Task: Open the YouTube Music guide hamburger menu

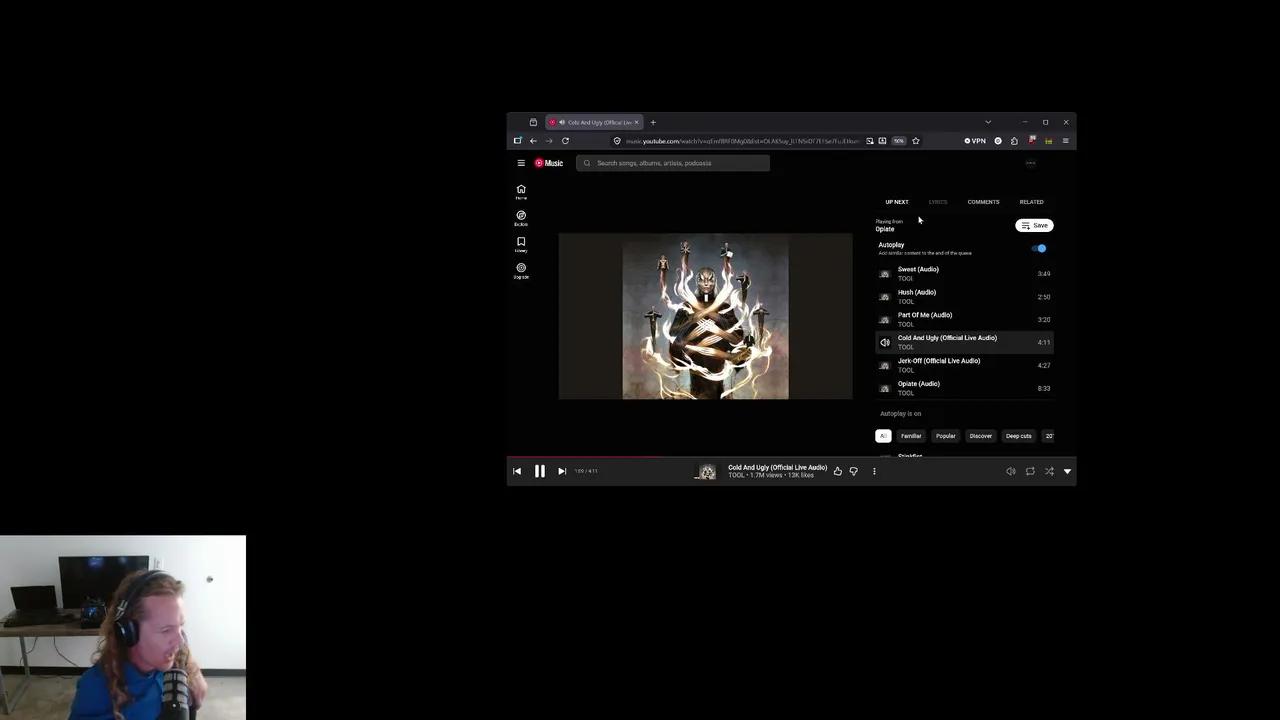Action: [x=521, y=163]
